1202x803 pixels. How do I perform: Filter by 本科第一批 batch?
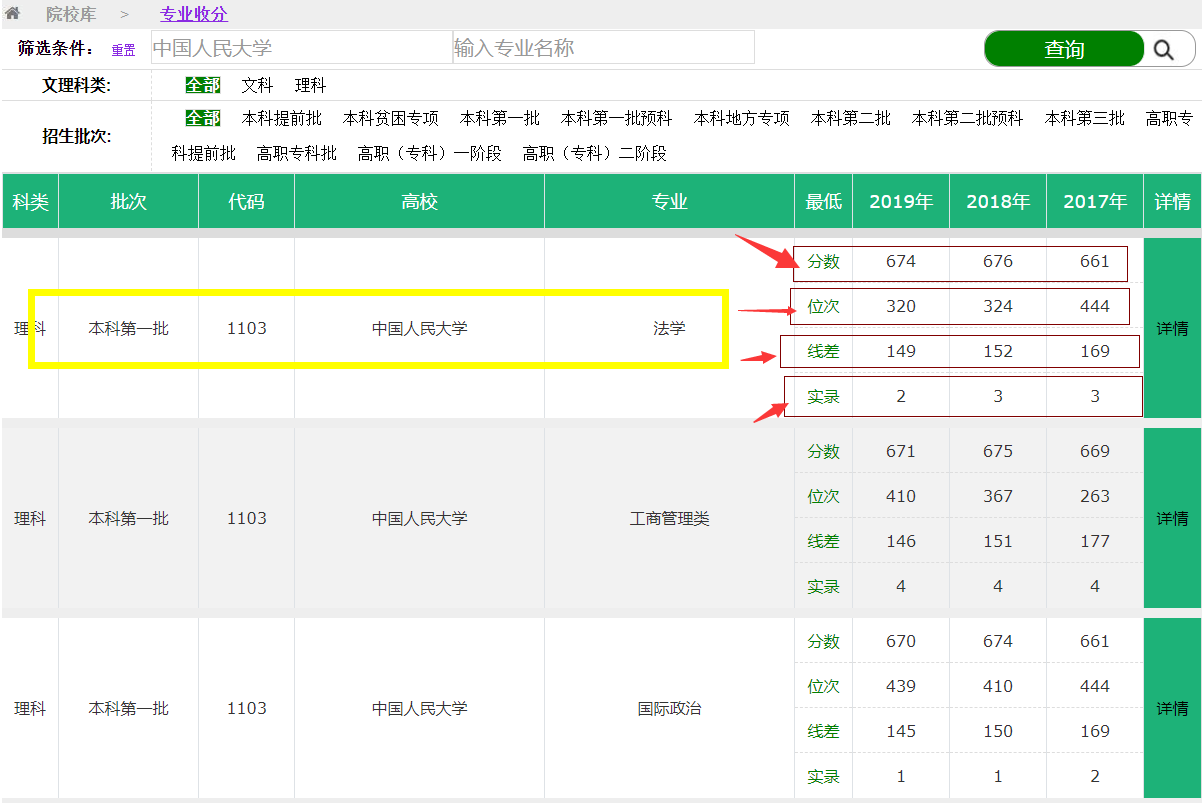(499, 118)
